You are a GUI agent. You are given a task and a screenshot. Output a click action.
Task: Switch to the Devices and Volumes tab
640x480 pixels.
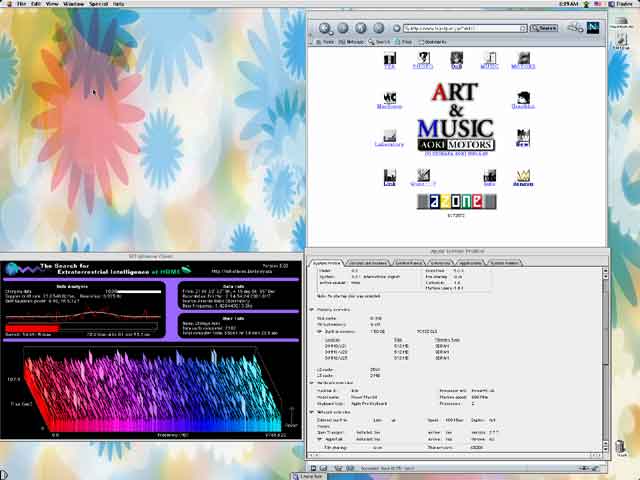pos(368,263)
